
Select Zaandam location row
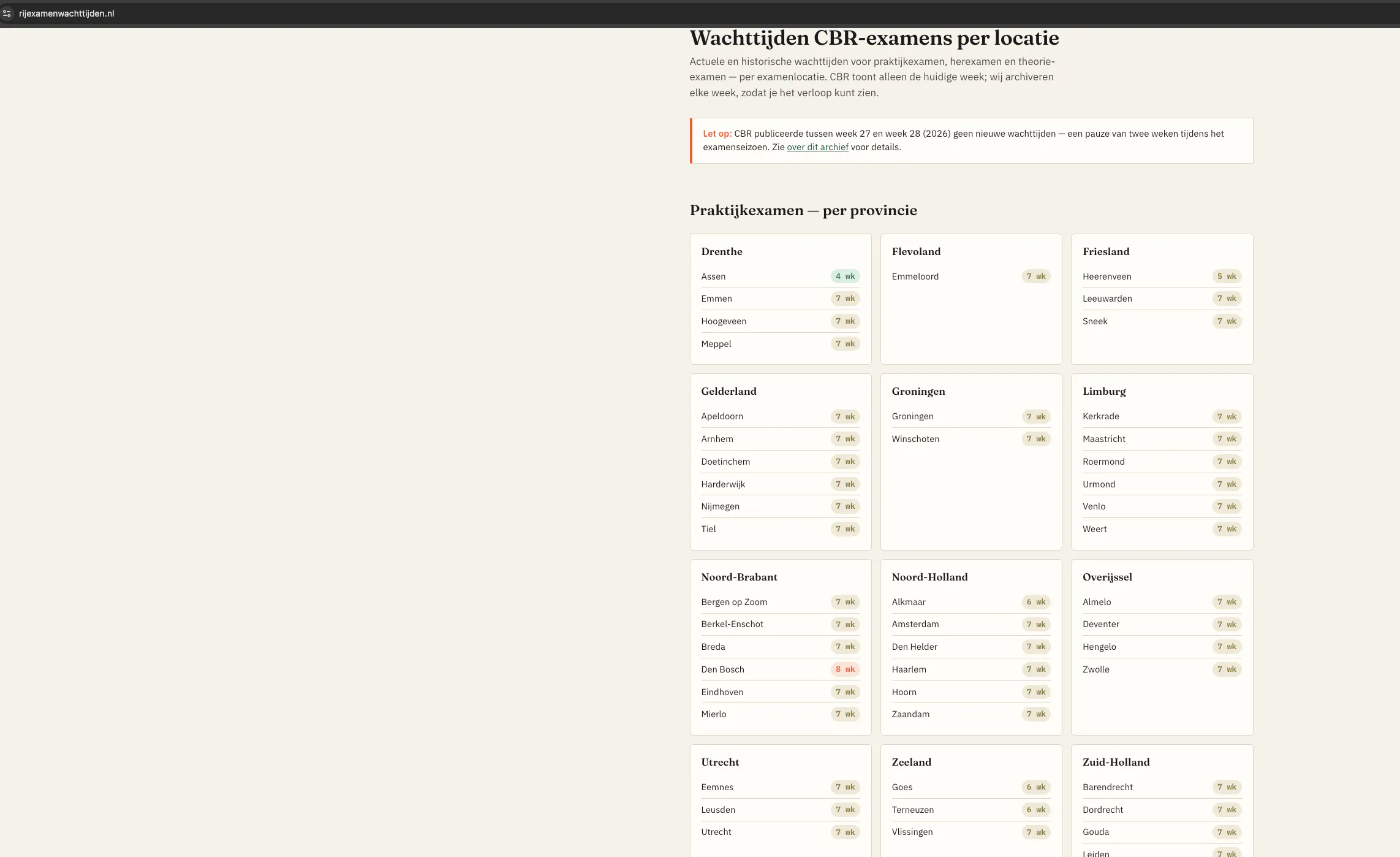coord(971,714)
